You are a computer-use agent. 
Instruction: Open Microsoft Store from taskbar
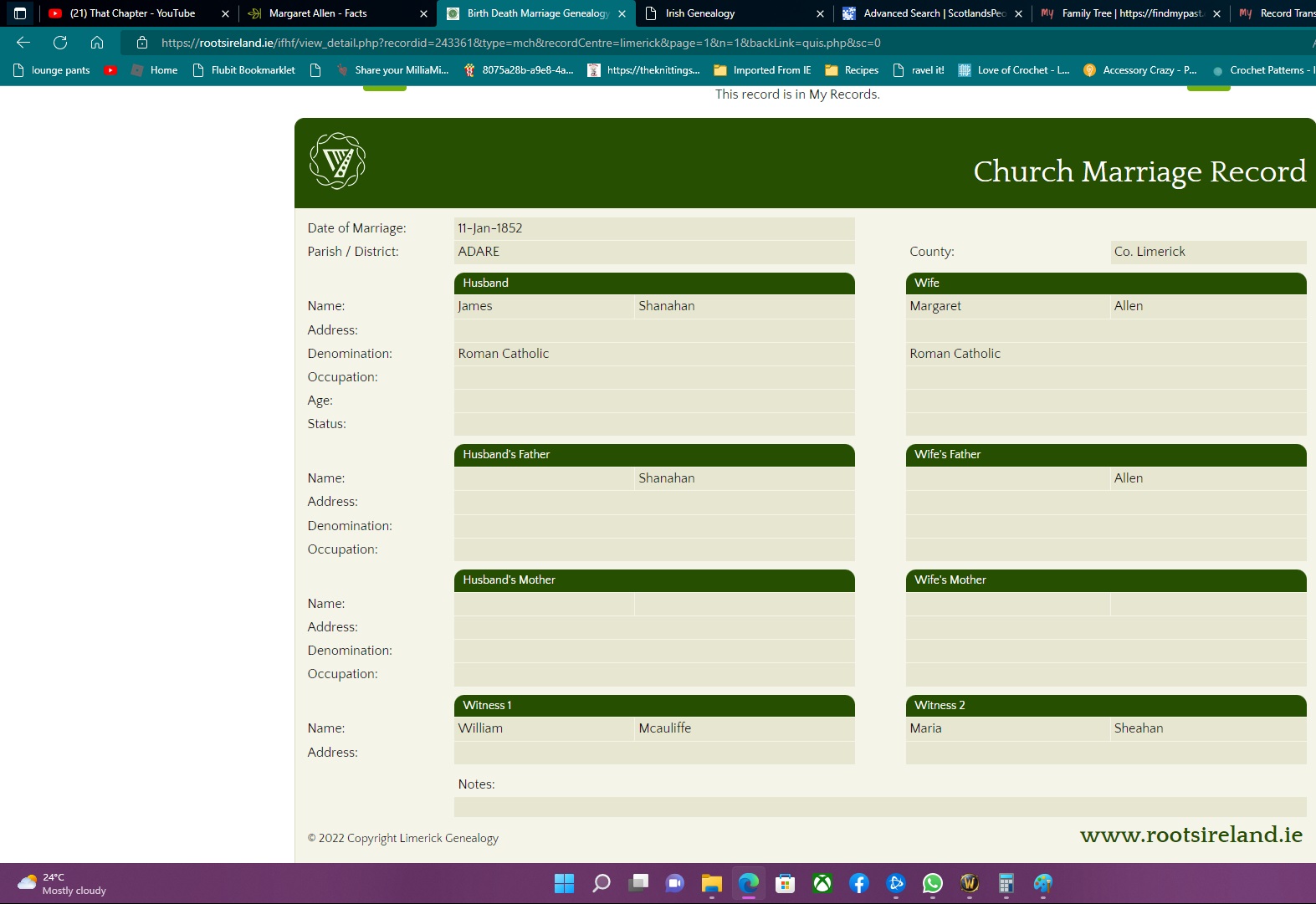pos(786,883)
